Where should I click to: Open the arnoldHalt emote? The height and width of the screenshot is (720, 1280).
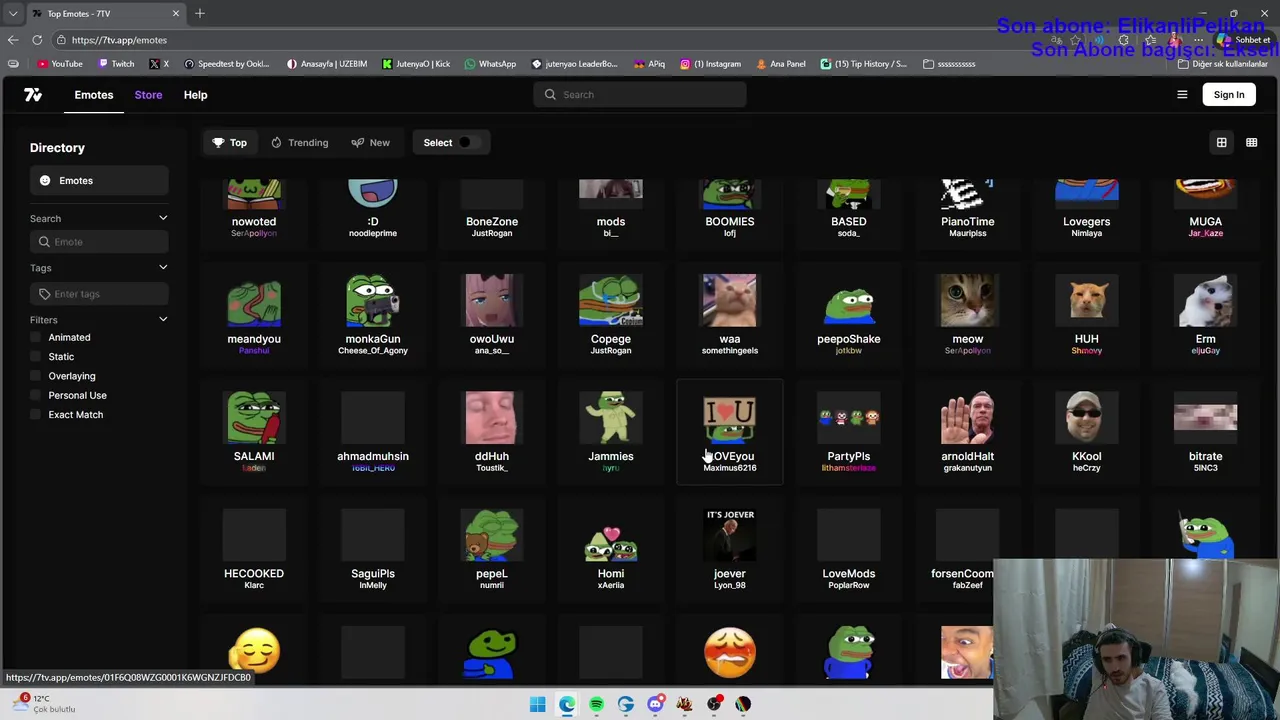tap(968, 433)
